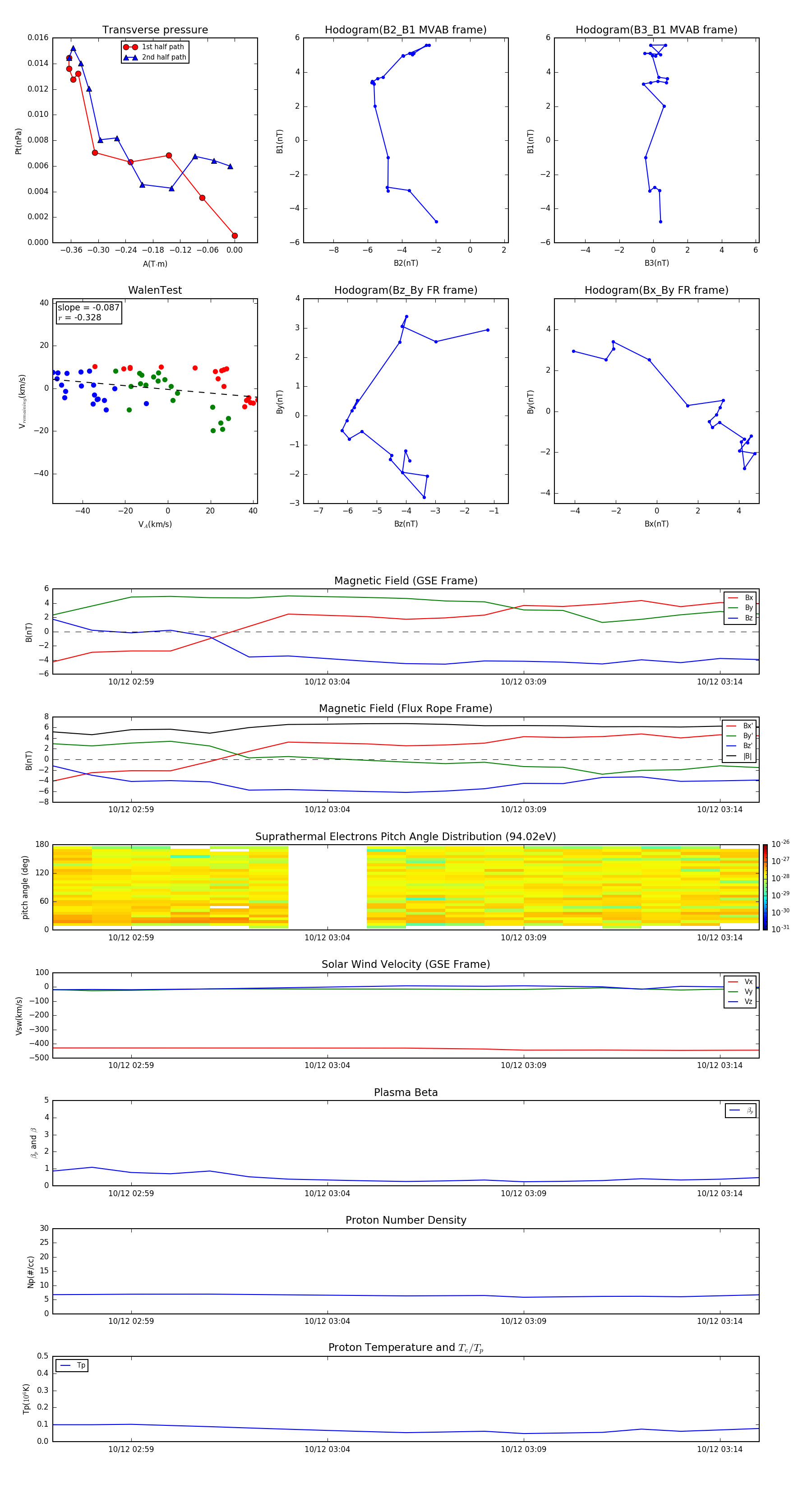This screenshot has height=1489, width=812.
Task: Click the "Bz(nT)" x-axis label
Action: 406,524
